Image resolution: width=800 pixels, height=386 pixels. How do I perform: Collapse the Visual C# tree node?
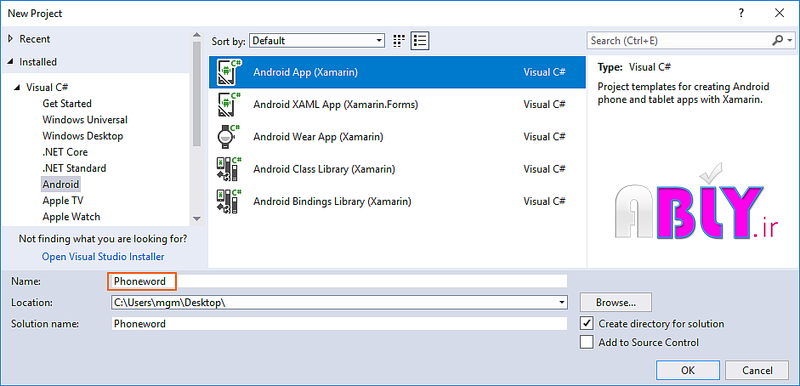point(18,87)
